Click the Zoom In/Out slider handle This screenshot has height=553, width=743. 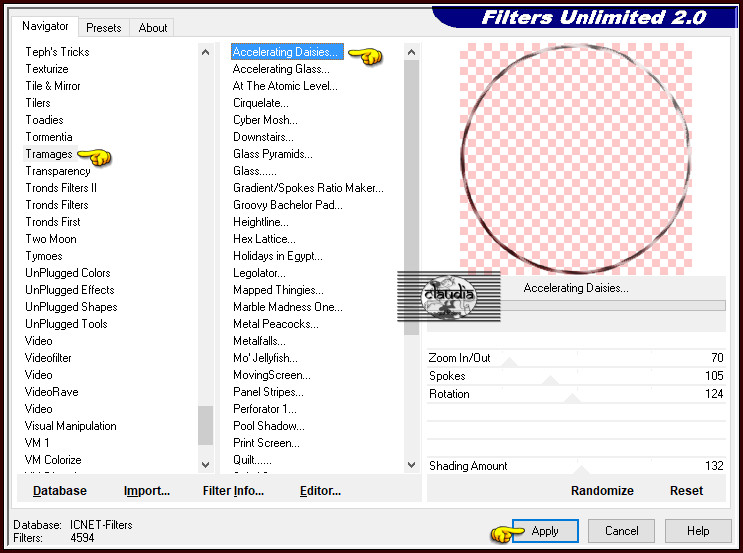point(510,363)
